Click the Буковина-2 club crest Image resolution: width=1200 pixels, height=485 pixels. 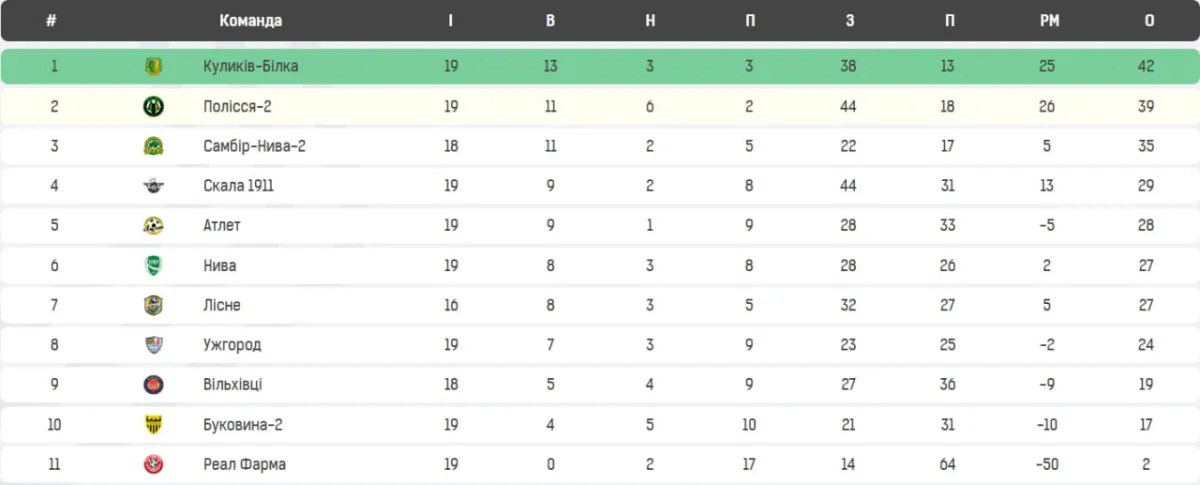click(x=153, y=425)
